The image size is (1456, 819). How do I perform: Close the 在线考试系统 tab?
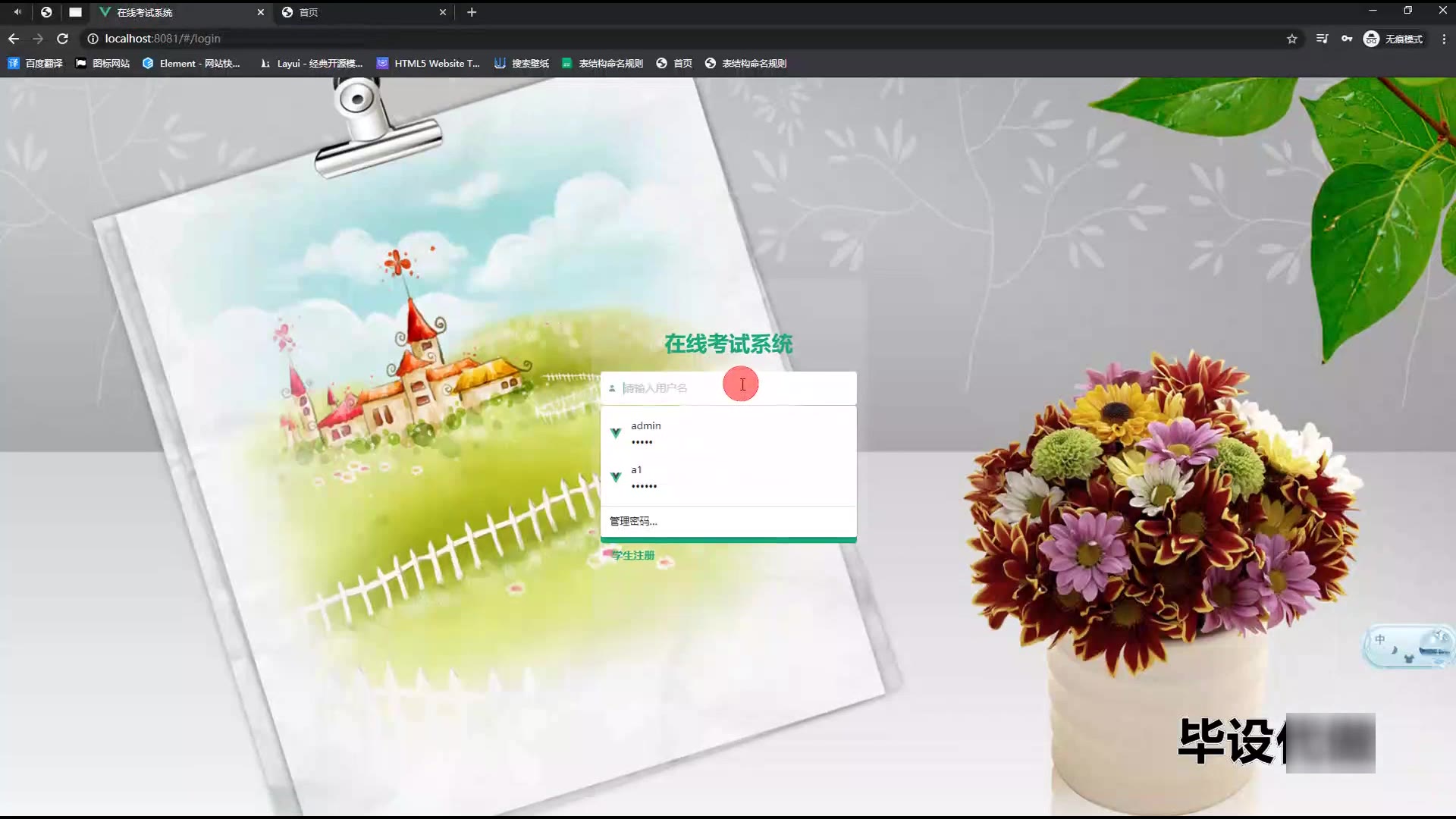[260, 12]
